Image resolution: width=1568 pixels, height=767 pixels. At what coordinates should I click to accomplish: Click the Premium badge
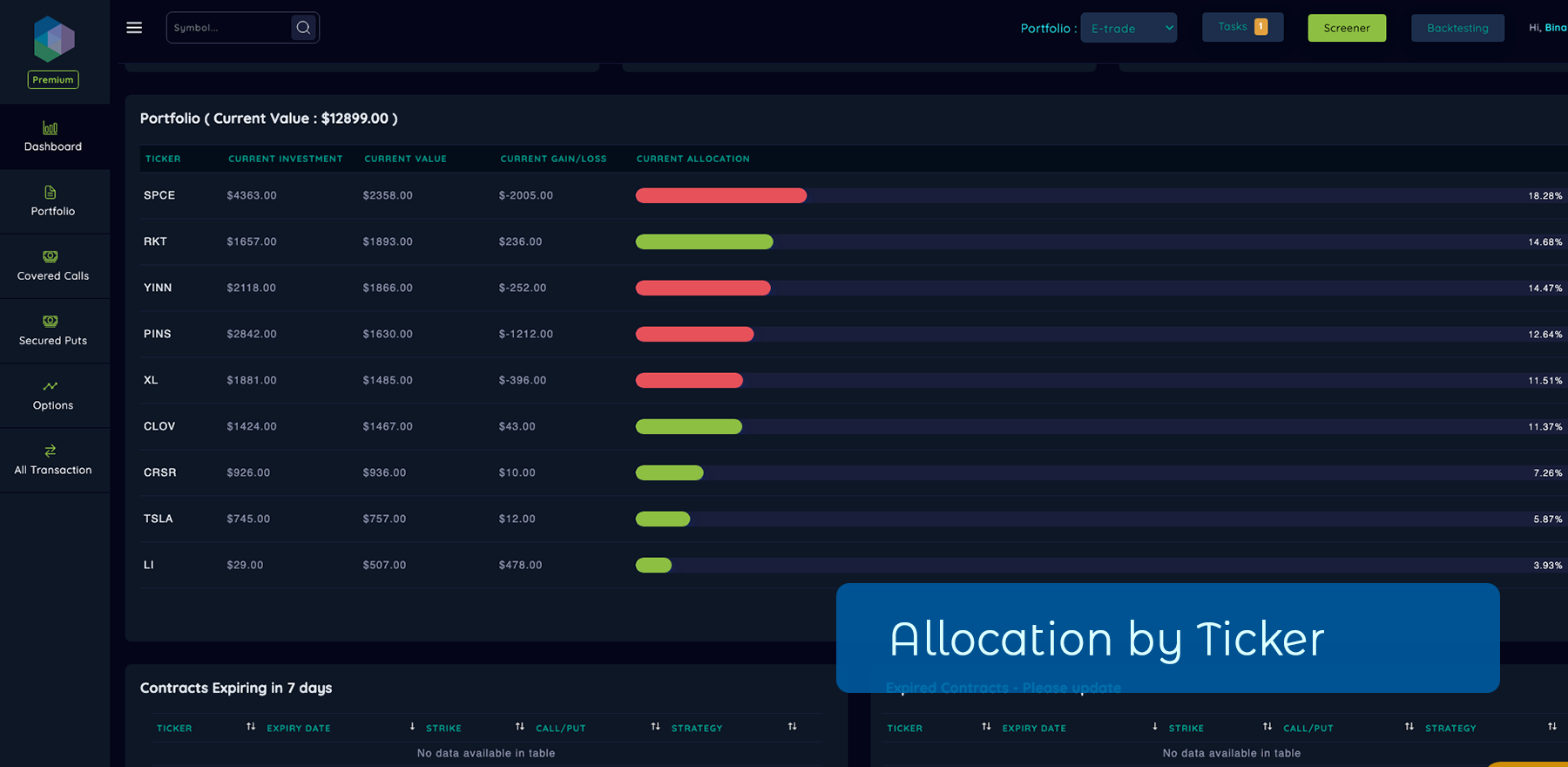(53, 80)
